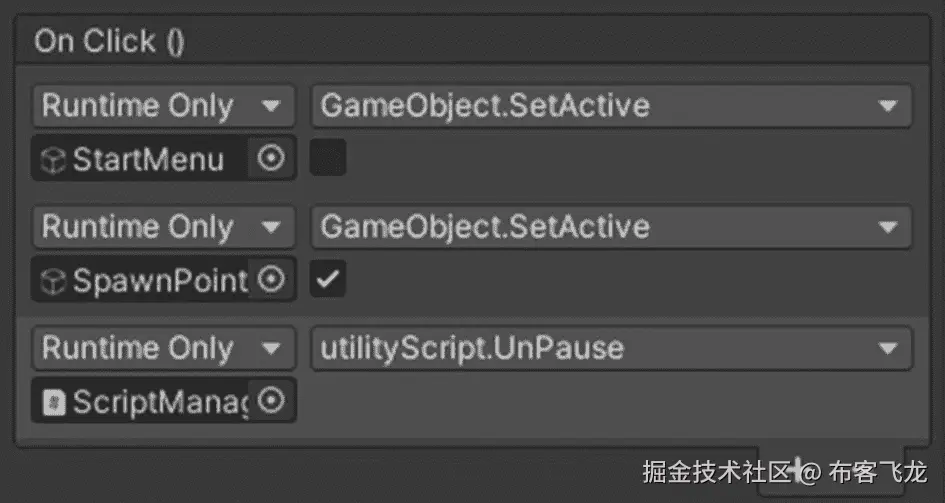This screenshot has width=945, height=503.
Task: Open the Runtime Only dropdown above ScriptManager
Action: 163,348
